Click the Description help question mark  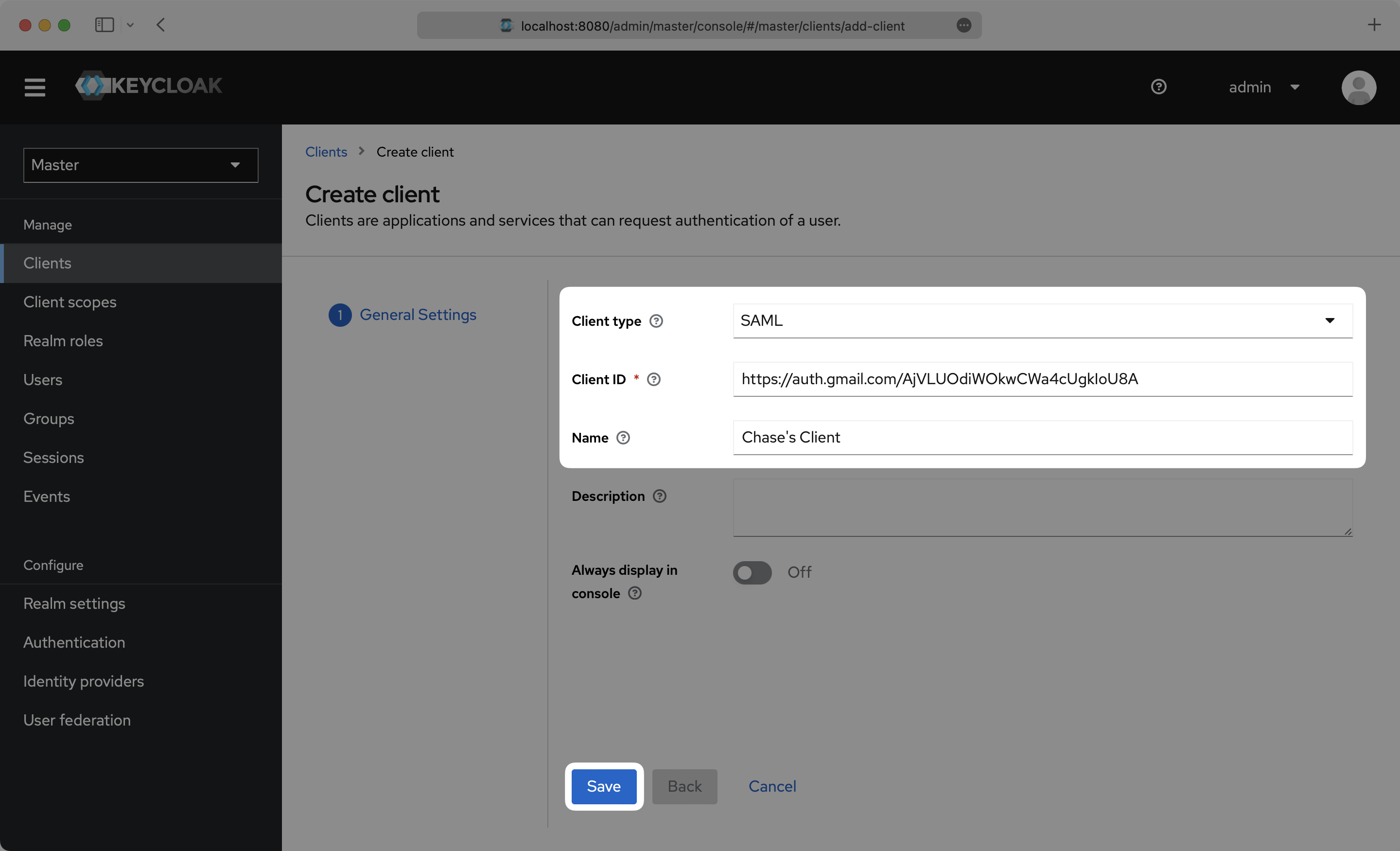pyautogui.click(x=659, y=496)
